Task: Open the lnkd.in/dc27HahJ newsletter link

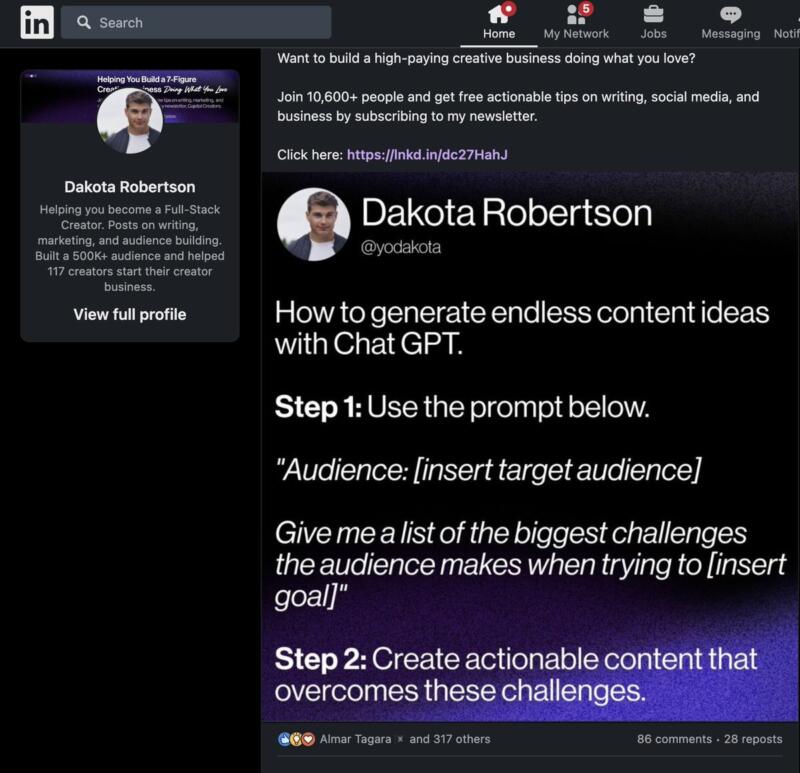Action: (428, 155)
